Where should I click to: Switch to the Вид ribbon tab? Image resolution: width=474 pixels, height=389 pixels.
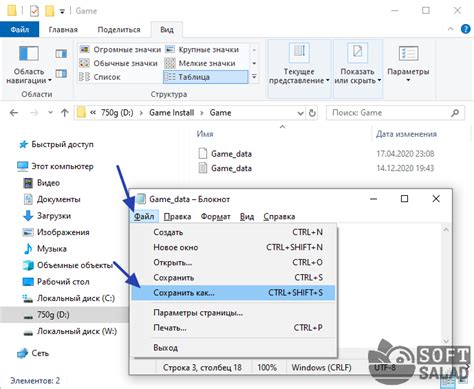(167, 29)
